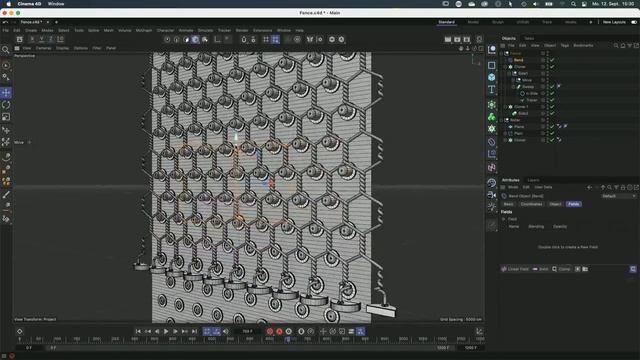Open the Simulate menu
Image resolution: width=640 pixels, height=360 pixels.
tap(205, 30)
